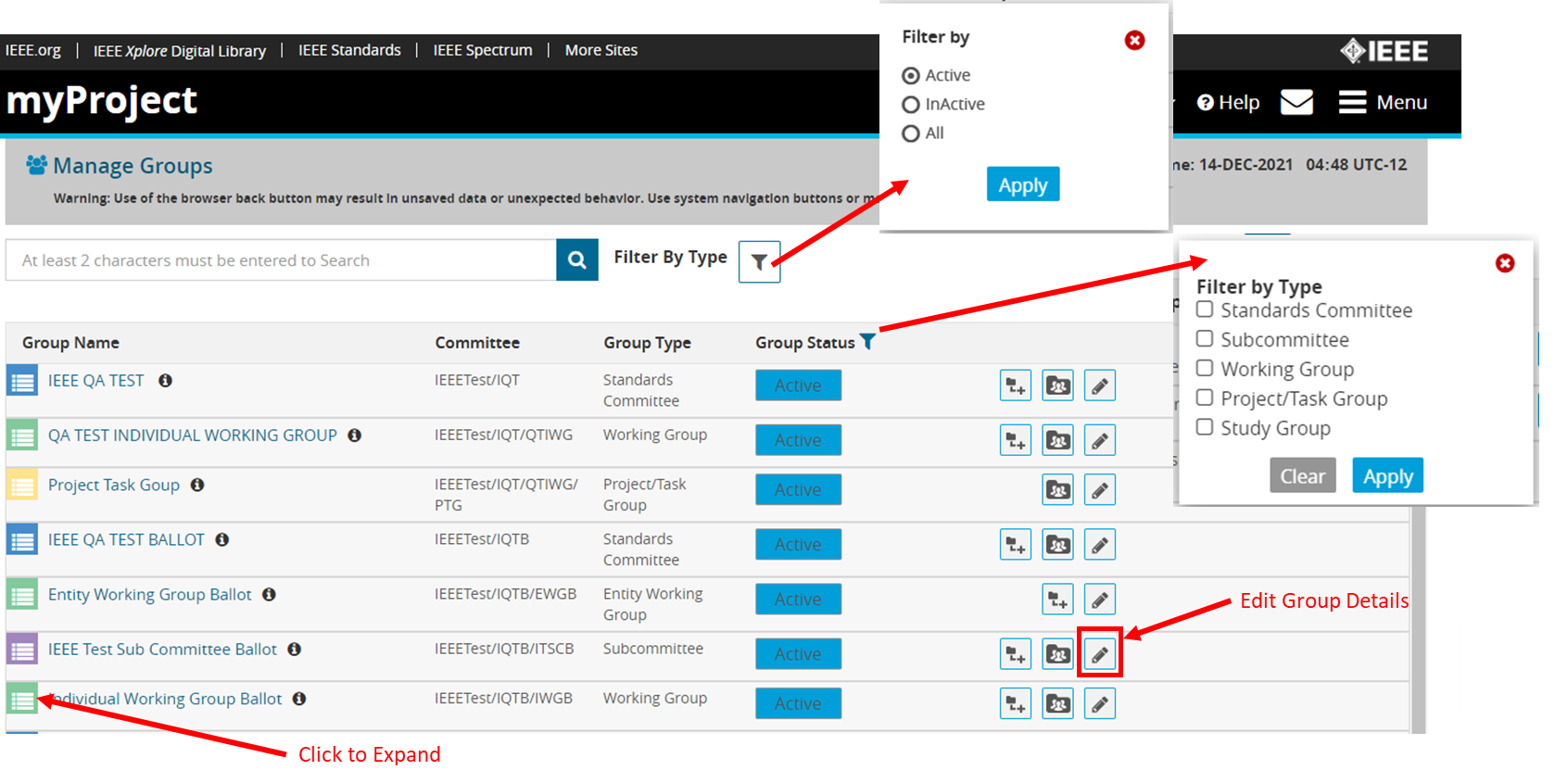This screenshot has height=783, width=1568.
Task: Show info for IEEE QA TEST BALLOT
Action: (x=222, y=539)
